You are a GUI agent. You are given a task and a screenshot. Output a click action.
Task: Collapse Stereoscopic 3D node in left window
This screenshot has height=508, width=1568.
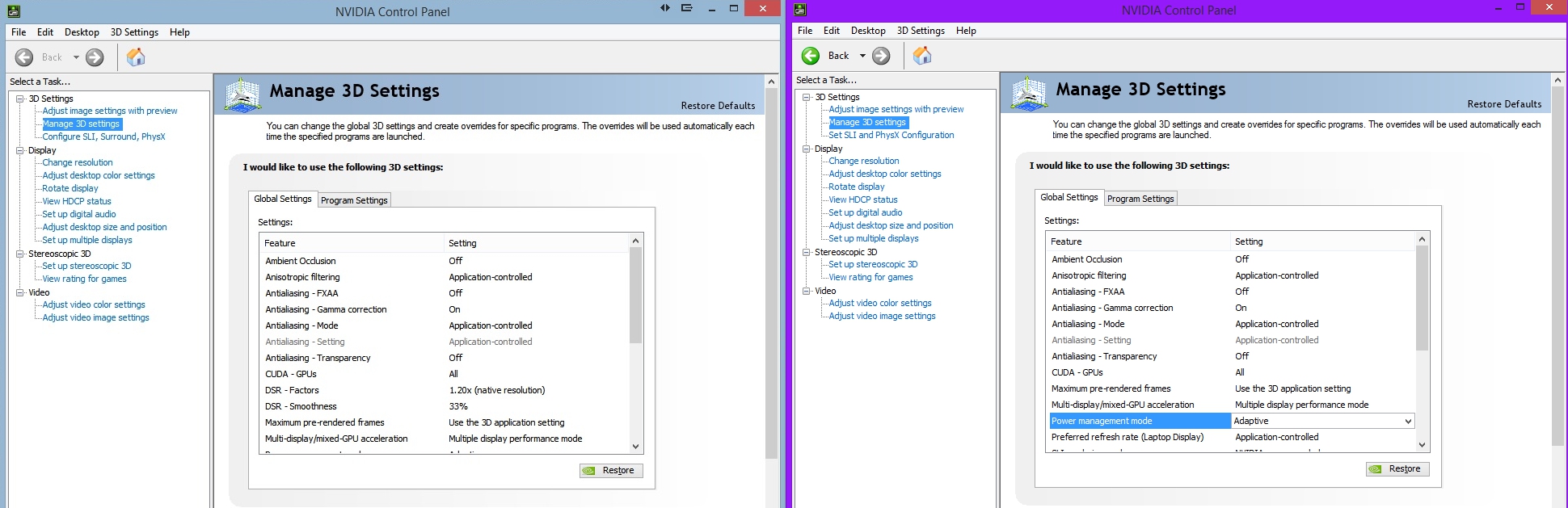[20, 254]
